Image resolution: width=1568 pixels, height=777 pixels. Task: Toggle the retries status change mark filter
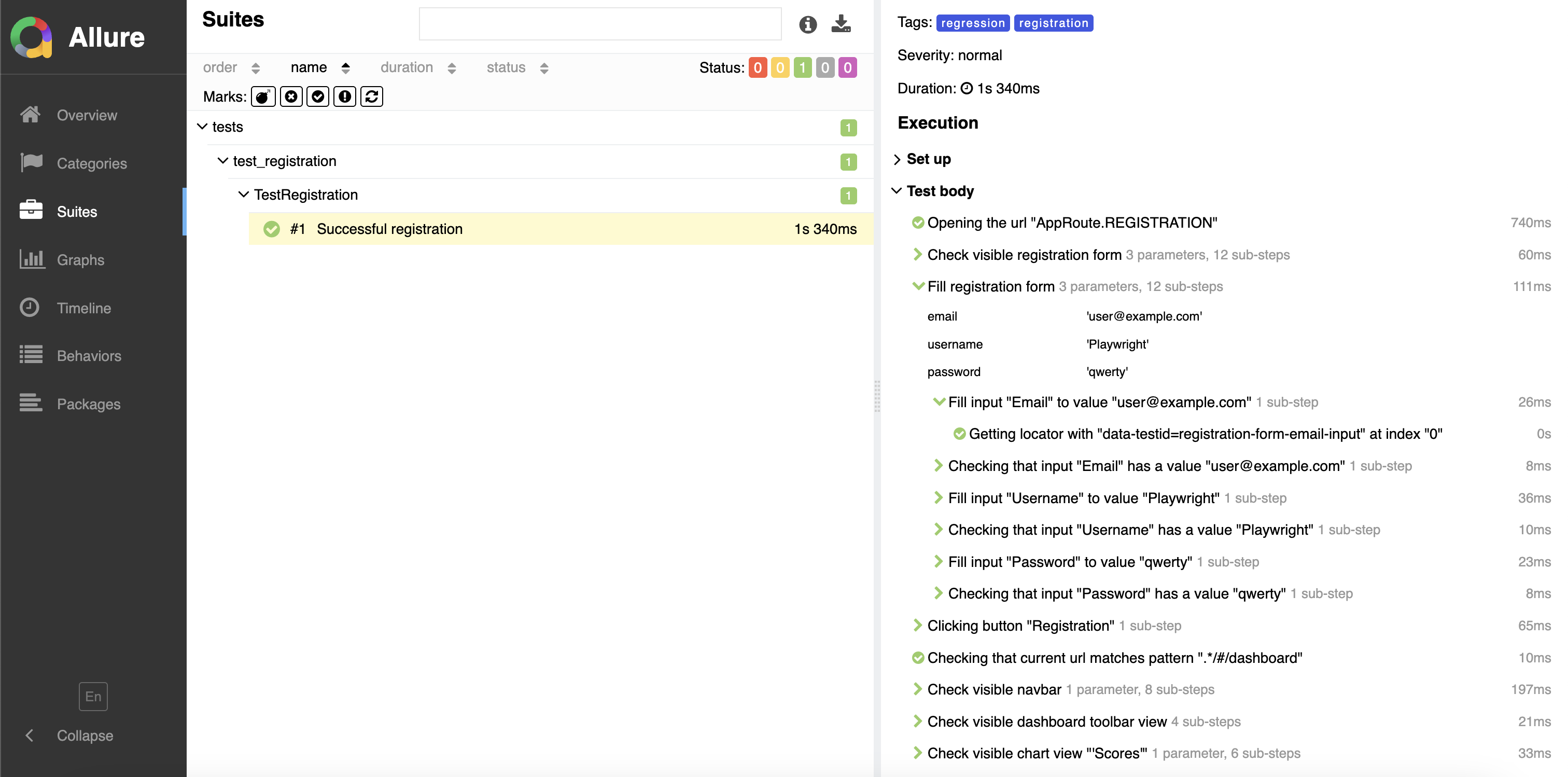pos(372,96)
